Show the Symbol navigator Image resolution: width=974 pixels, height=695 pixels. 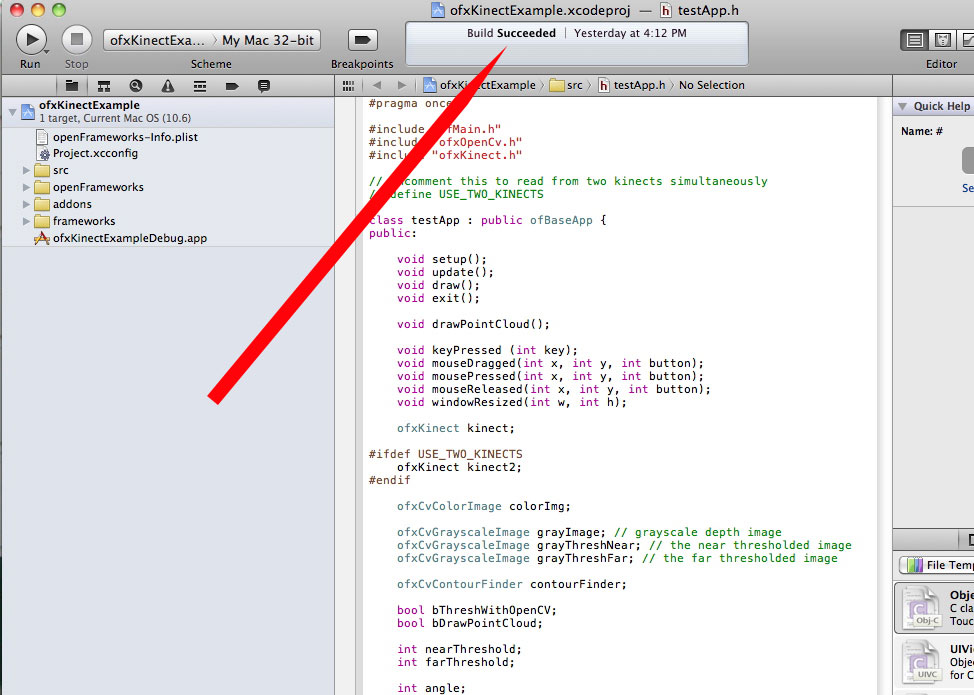[x=104, y=86]
